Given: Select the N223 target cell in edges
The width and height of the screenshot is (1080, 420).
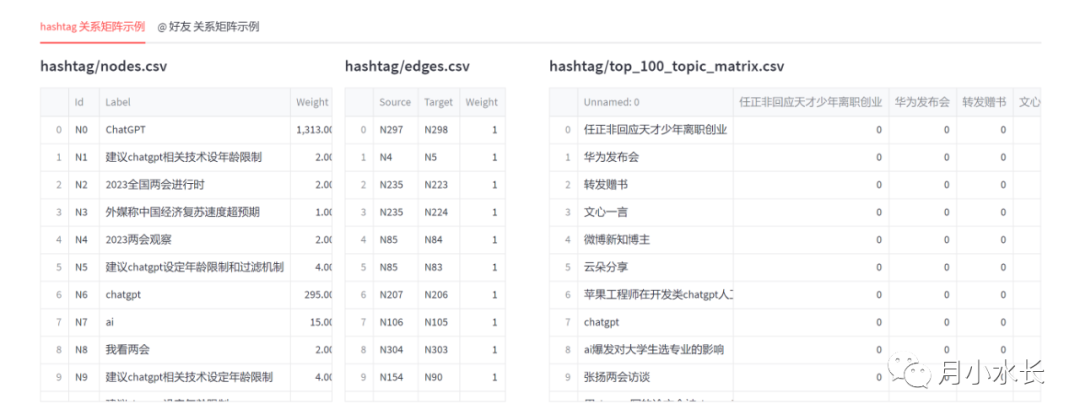Looking at the screenshot, I should (x=439, y=185).
